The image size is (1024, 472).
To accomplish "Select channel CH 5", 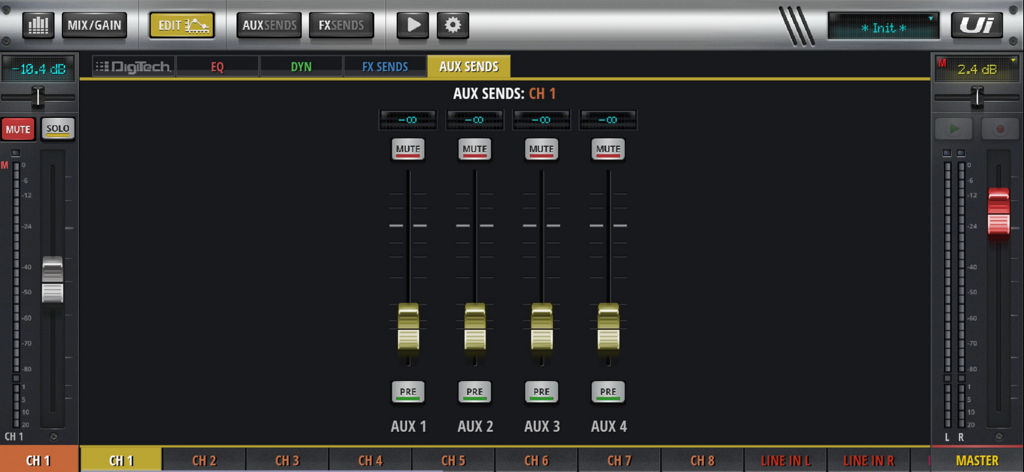I will click(453, 460).
